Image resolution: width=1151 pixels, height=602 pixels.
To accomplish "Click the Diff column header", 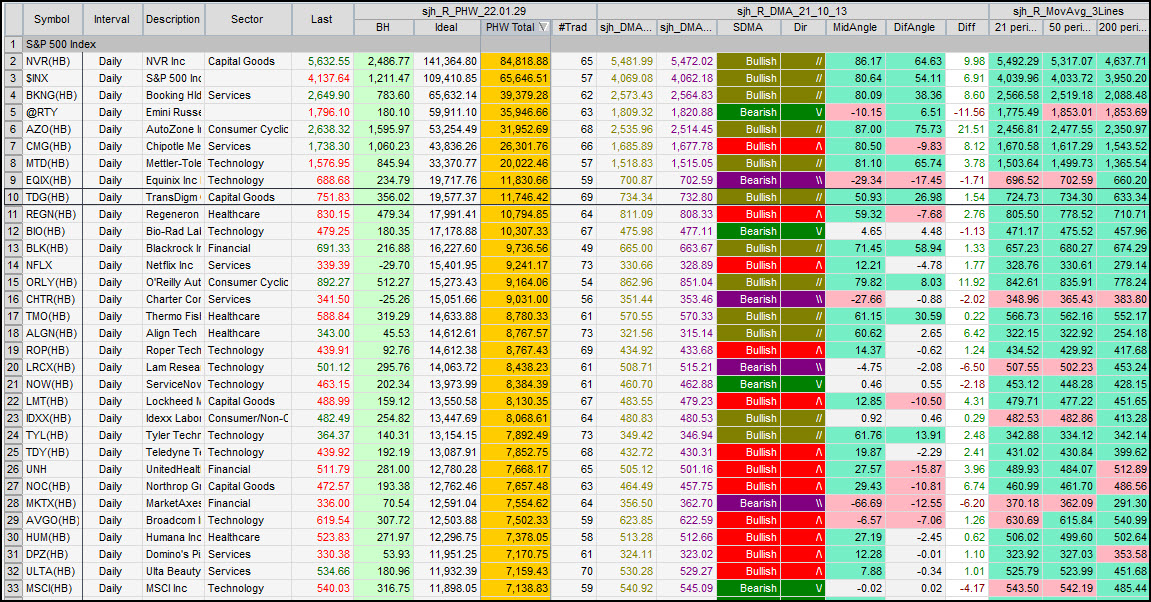I will [x=967, y=27].
